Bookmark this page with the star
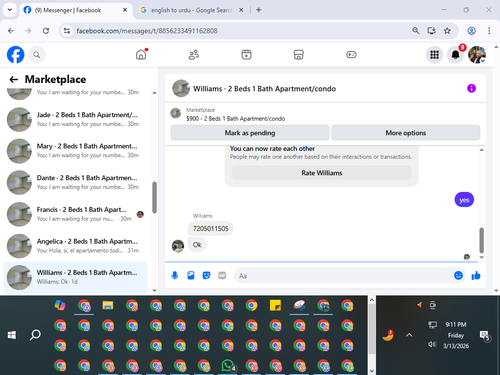Screen dimensions: 500x375 [x=447, y=31]
